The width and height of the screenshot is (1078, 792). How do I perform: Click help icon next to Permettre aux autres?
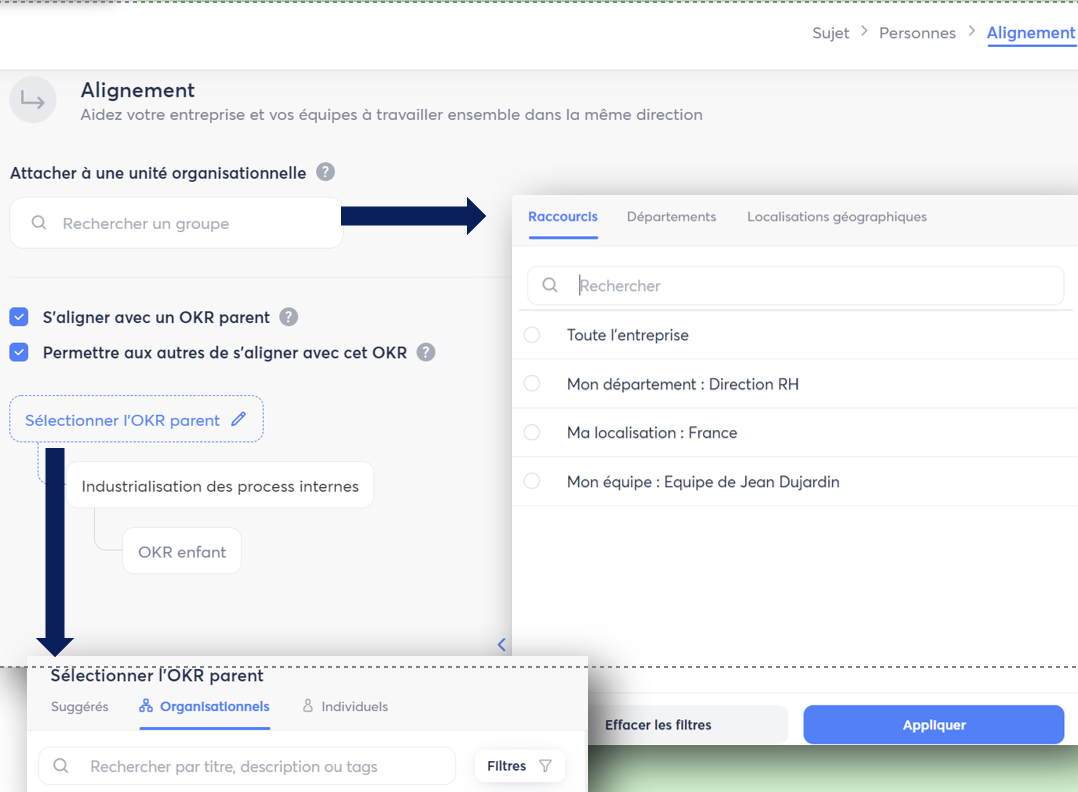(x=426, y=352)
